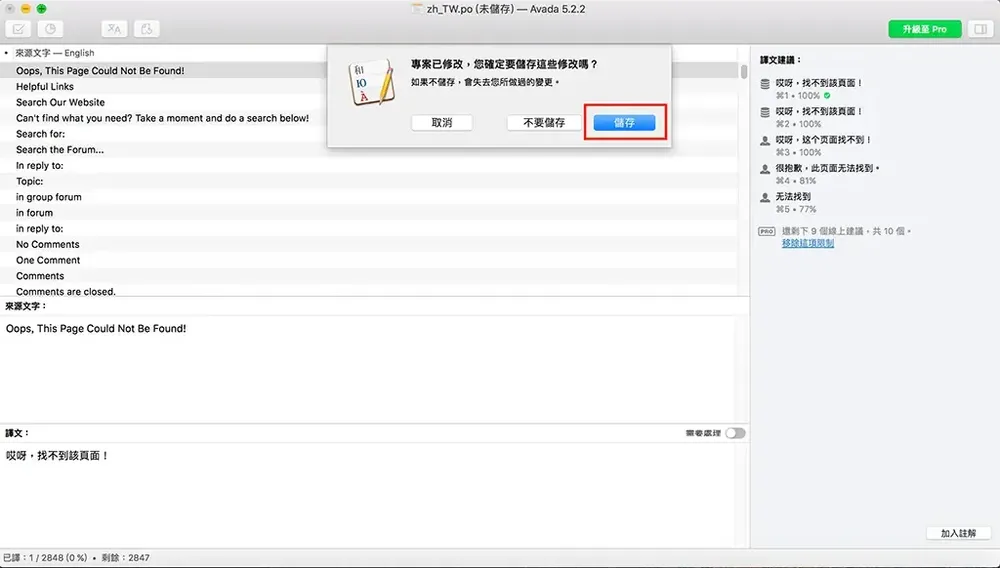
Task: Select the 'Comments' row
Action: [x=369, y=276]
